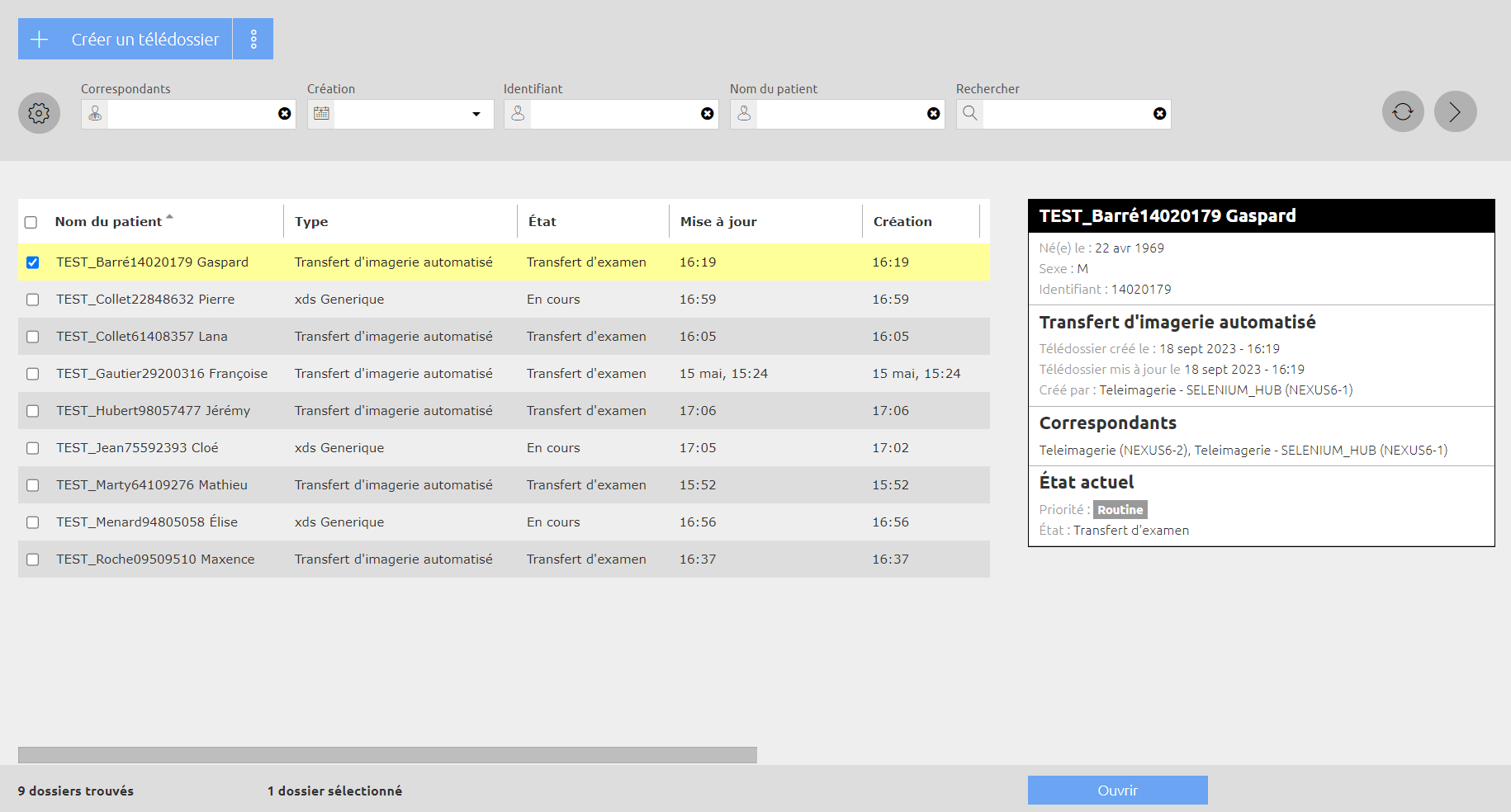Select the TEST_Menard94805058 Élise patient name
Viewport: 1511px width, 812px height.
[x=147, y=522]
